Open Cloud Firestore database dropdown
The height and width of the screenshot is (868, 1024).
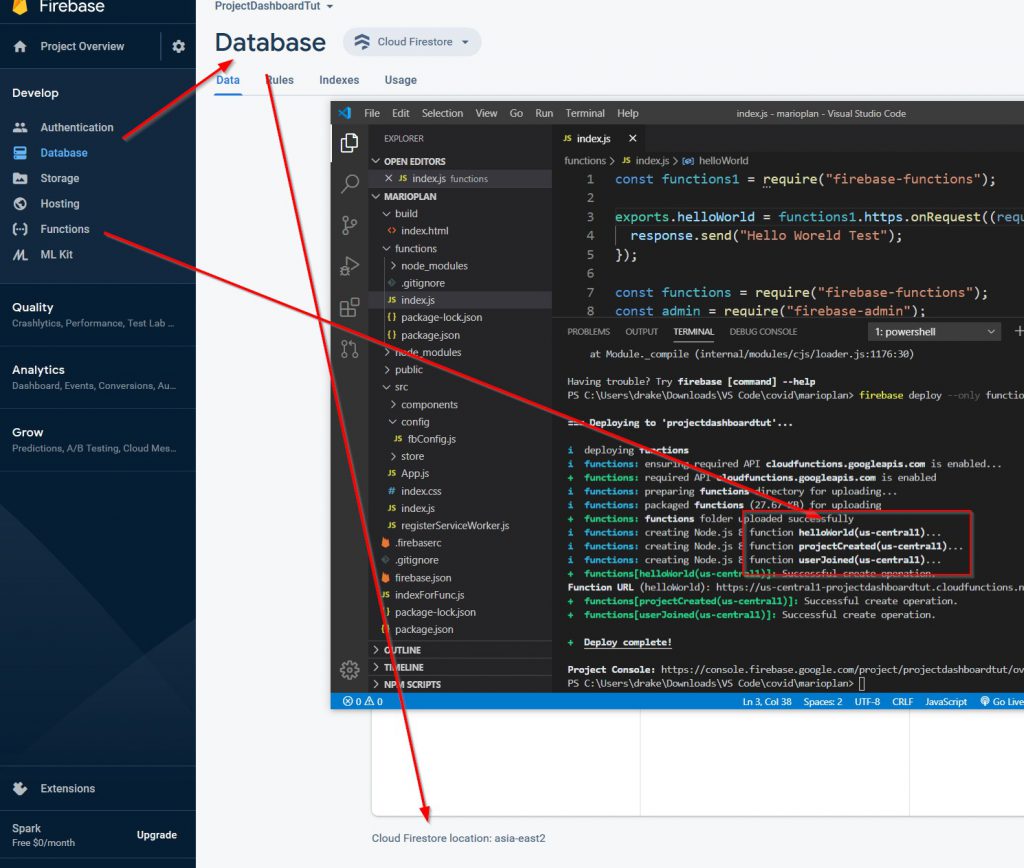coord(412,42)
